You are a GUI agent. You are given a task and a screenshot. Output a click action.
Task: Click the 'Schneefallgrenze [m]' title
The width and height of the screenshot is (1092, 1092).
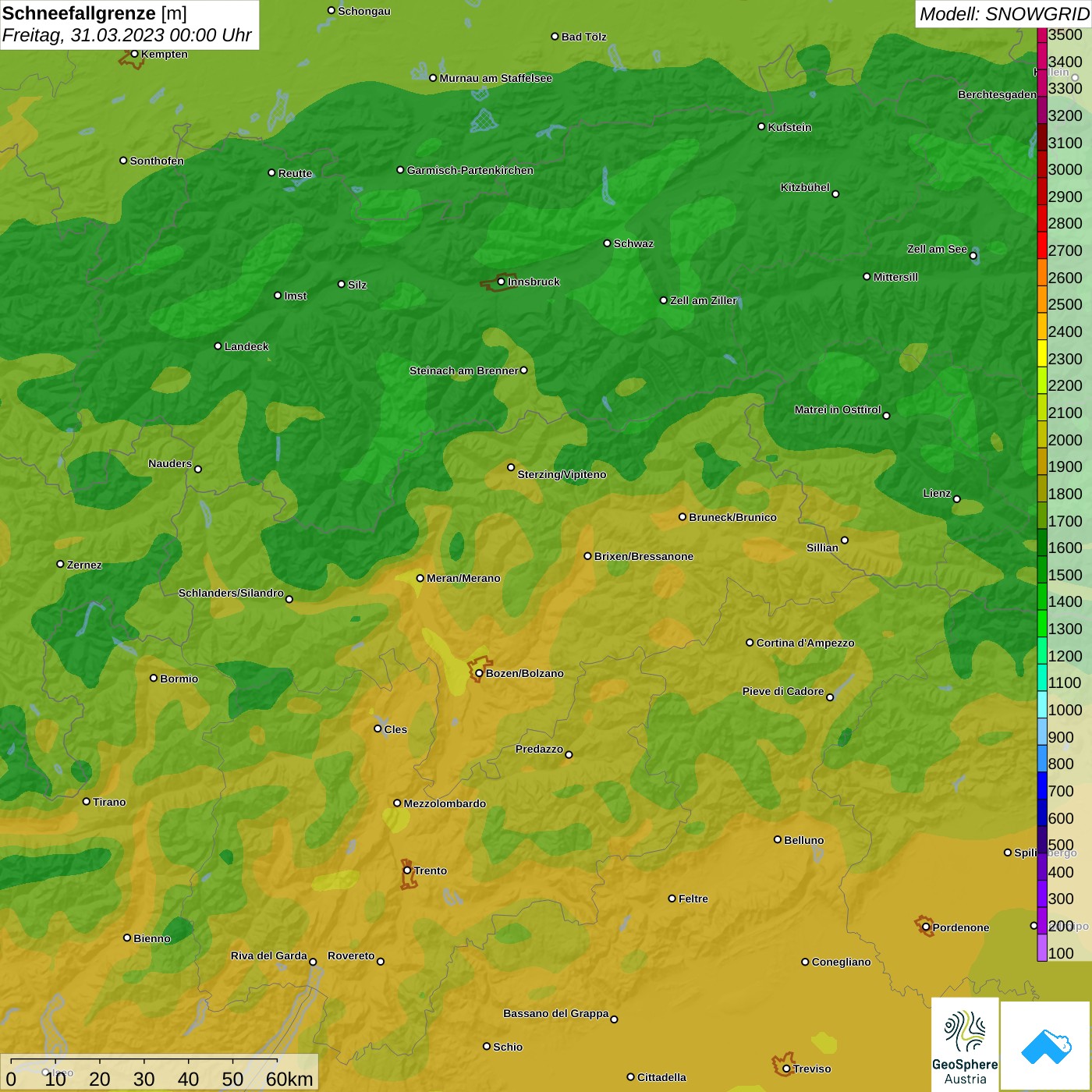(x=95, y=13)
